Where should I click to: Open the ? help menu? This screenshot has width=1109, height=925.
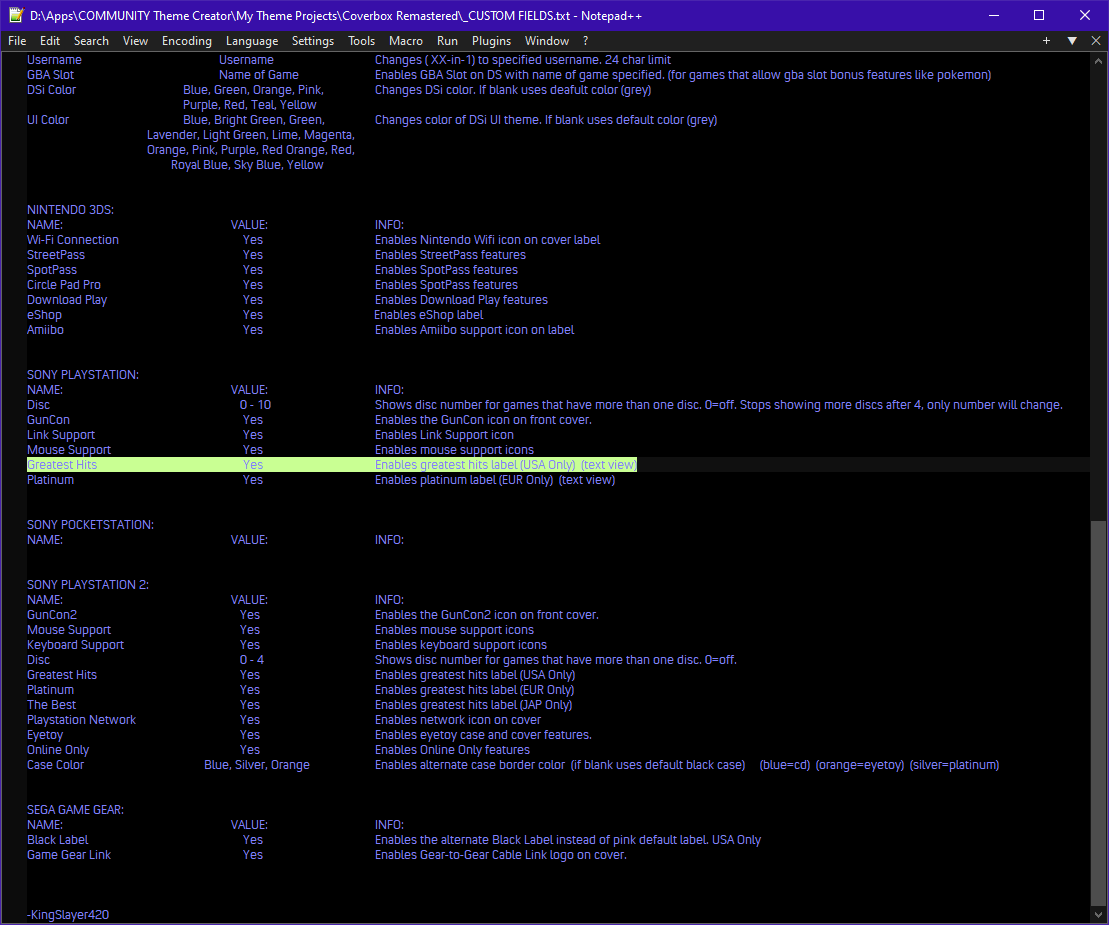point(586,41)
